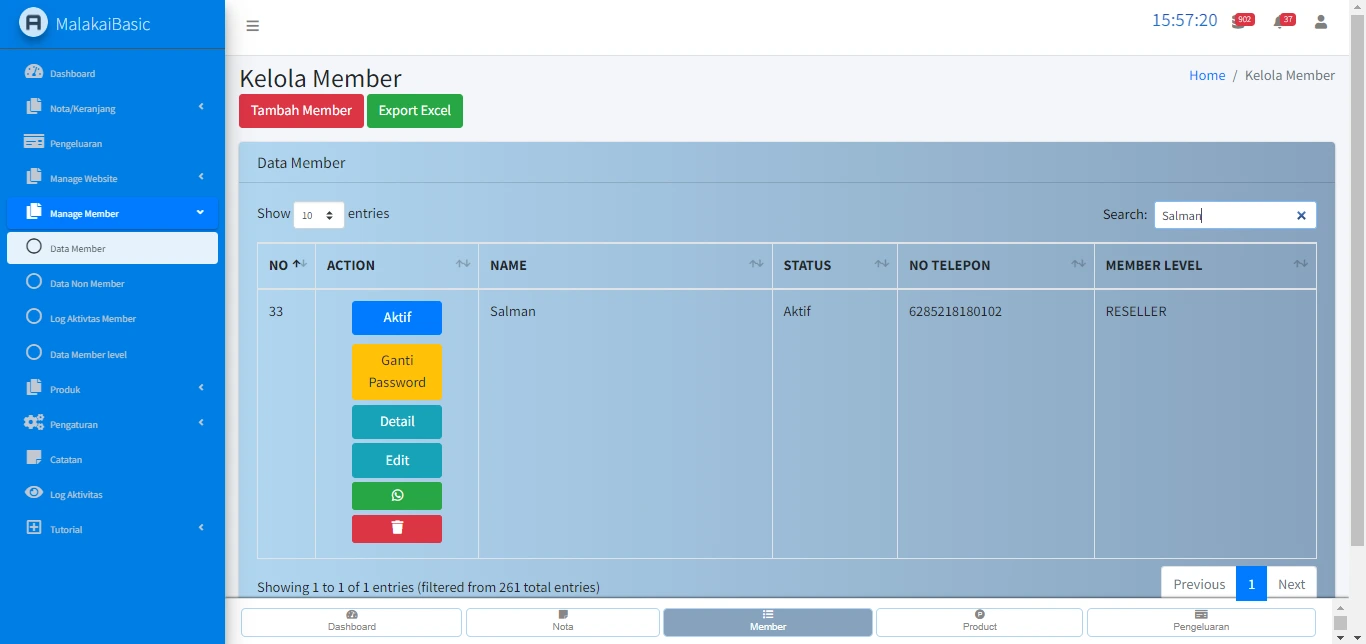The width and height of the screenshot is (1366, 644).
Task: Clear the search field with the X icon
Action: pyautogui.click(x=1301, y=215)
